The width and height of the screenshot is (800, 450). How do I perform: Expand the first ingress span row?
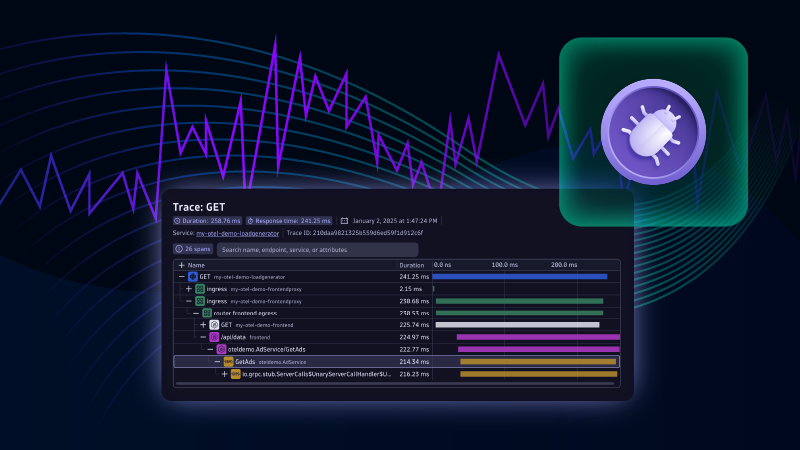pos(188,288)
